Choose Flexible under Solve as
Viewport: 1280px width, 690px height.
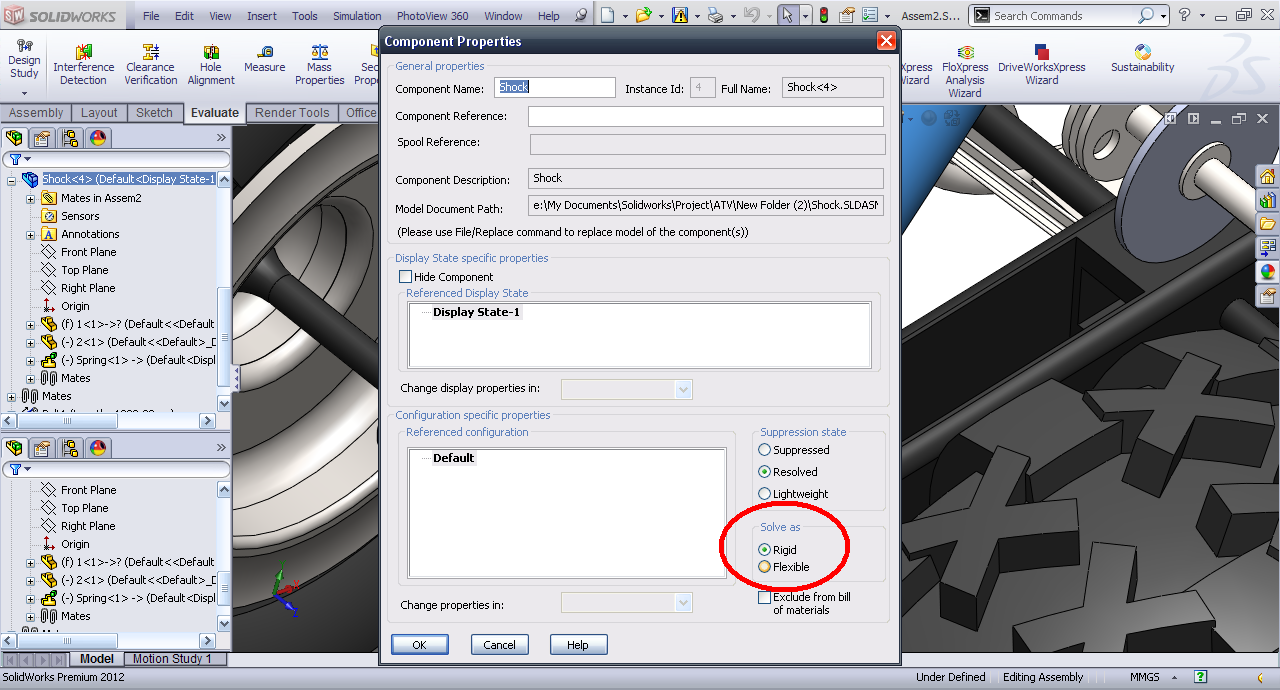pyautogui.click(x=765, y=567)
